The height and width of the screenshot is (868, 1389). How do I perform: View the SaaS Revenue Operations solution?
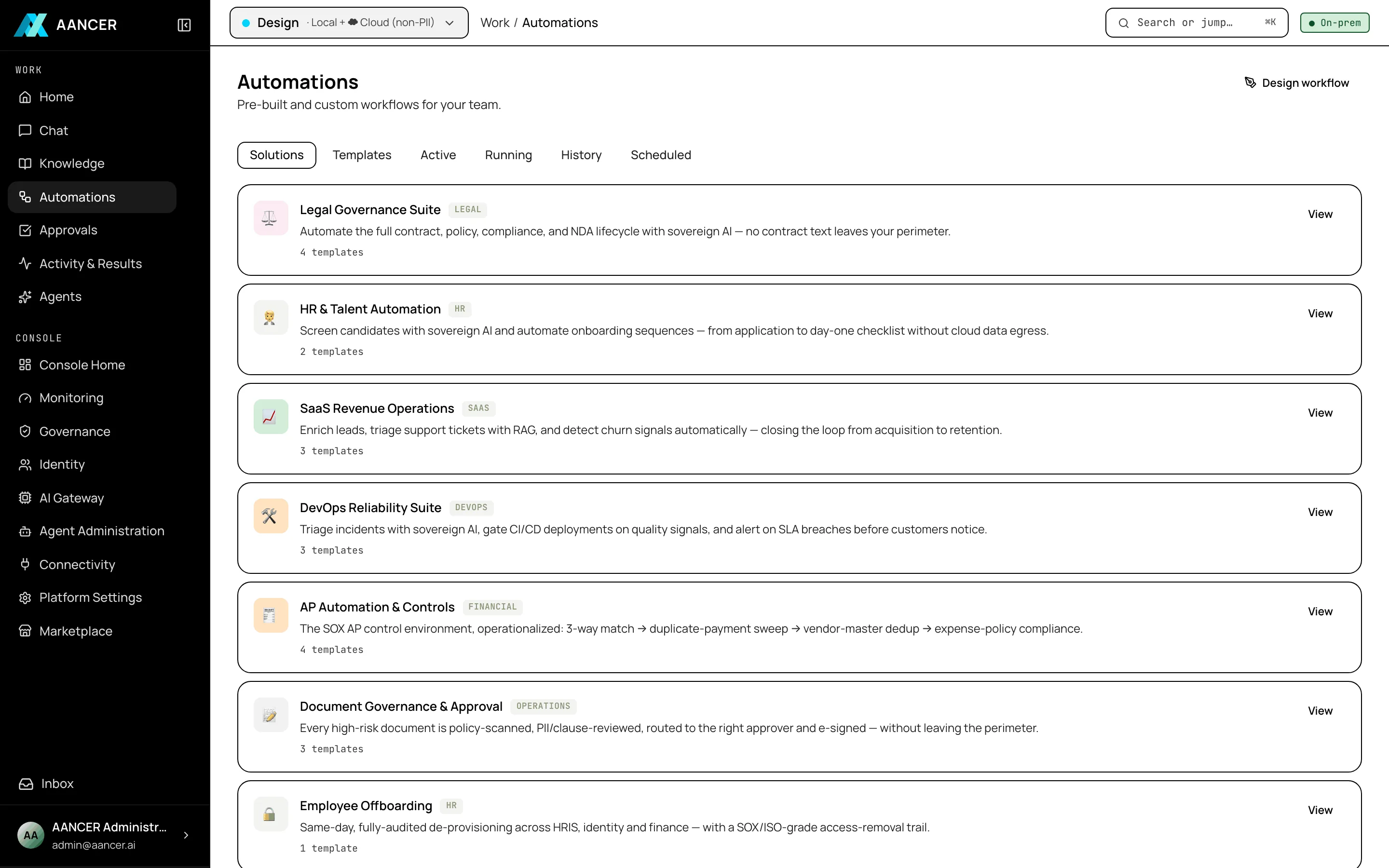[x=1320, y=413]
